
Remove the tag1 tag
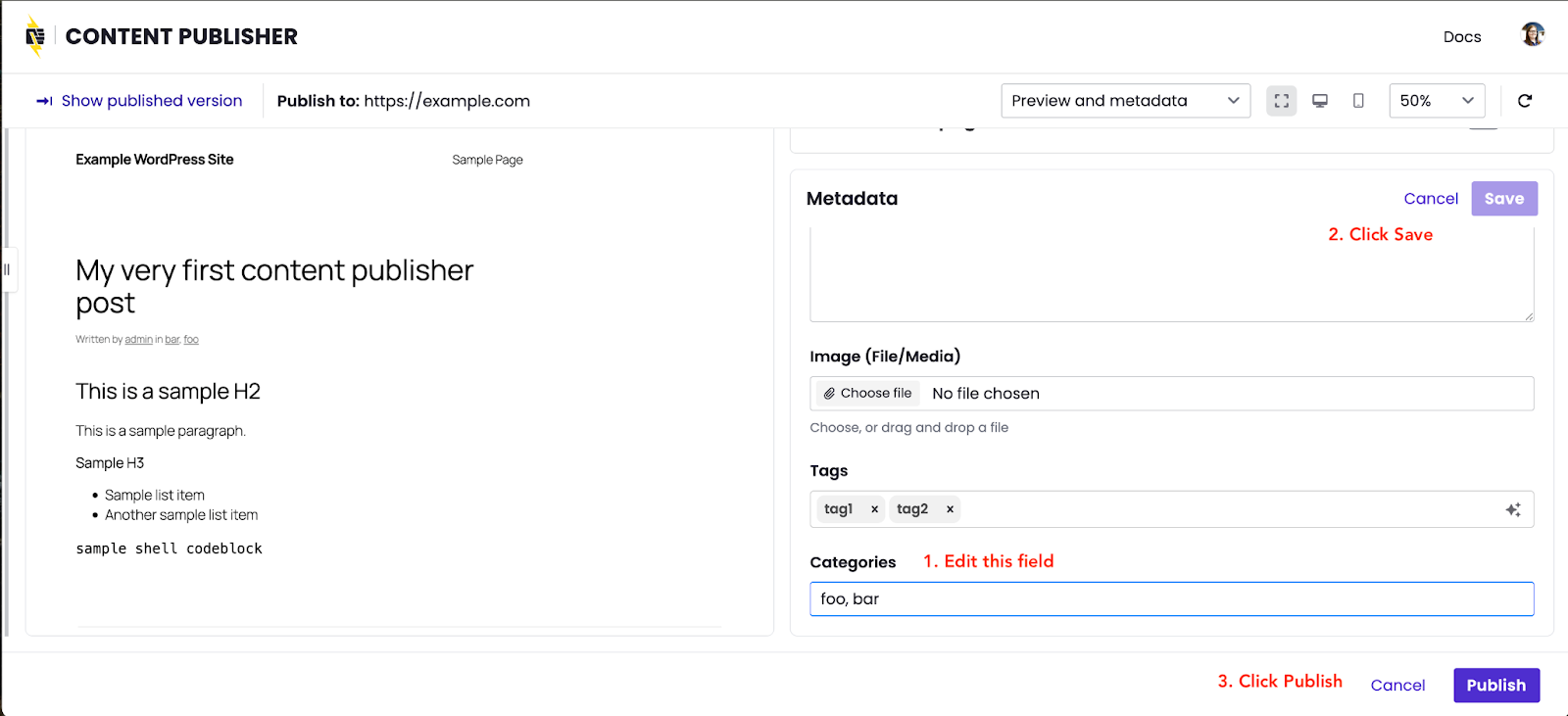click(x=874, y=509)
